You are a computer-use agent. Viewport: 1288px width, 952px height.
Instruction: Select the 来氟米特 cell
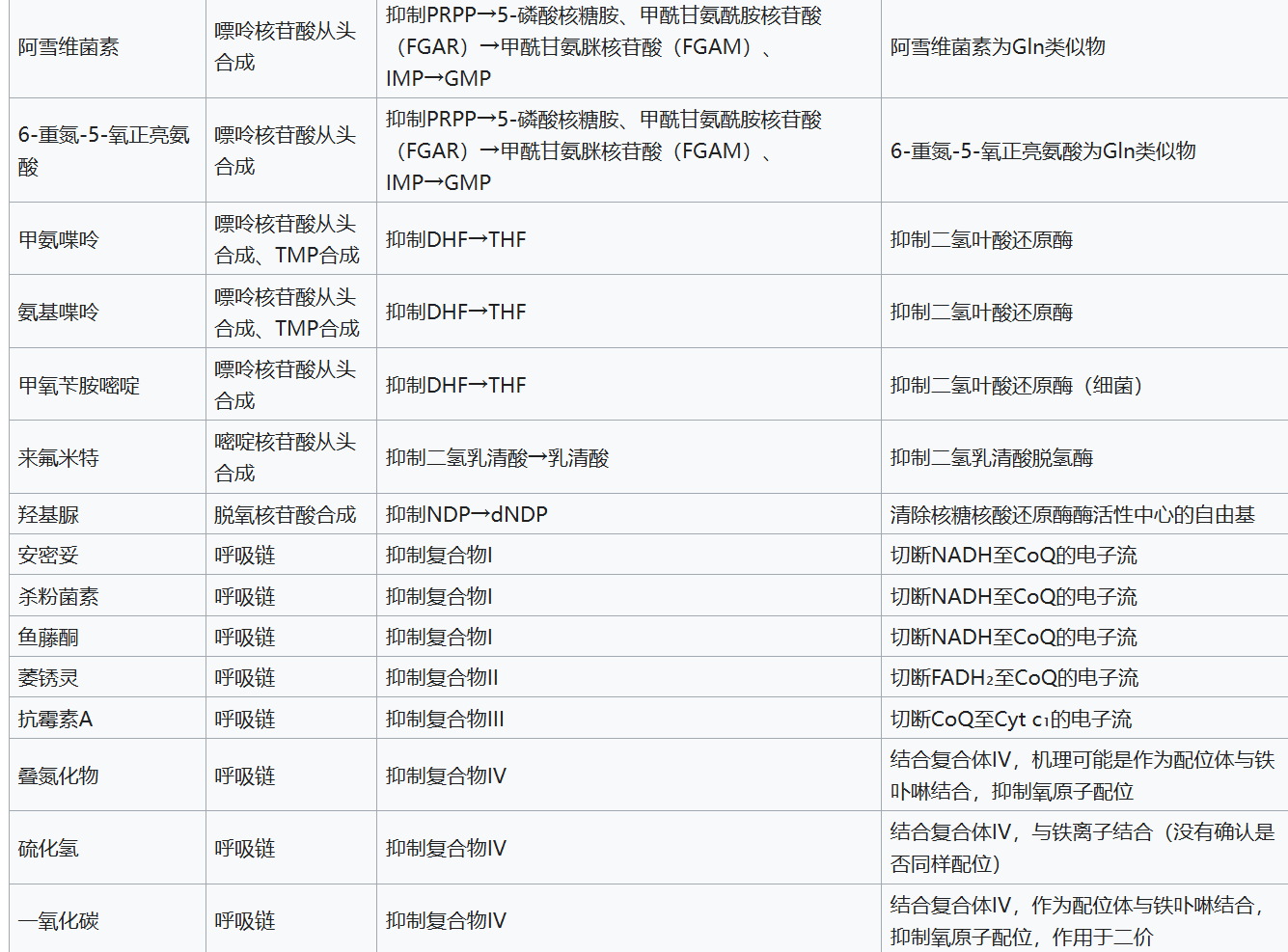(59, 458)
